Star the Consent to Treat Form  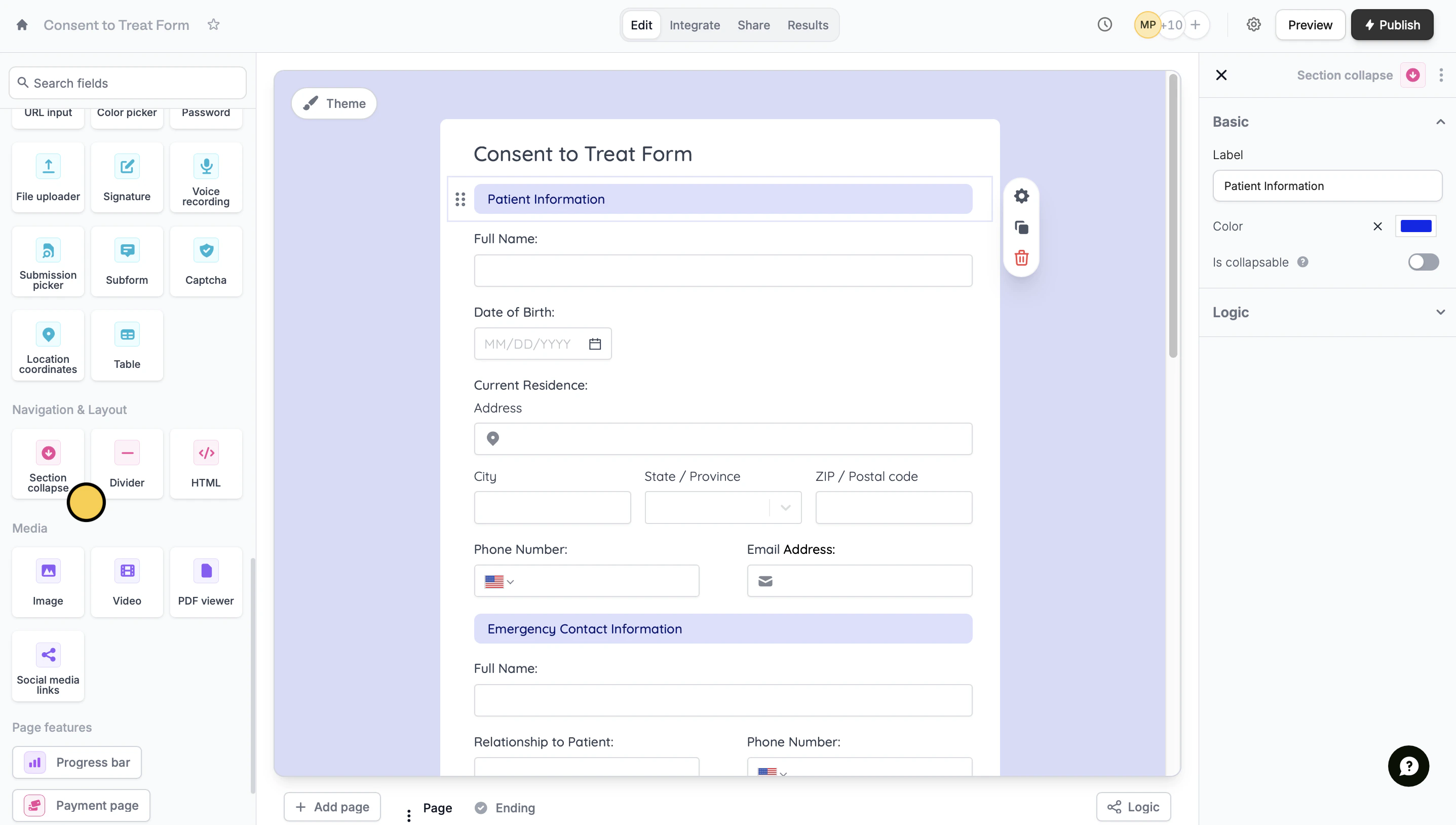point(213,25)
